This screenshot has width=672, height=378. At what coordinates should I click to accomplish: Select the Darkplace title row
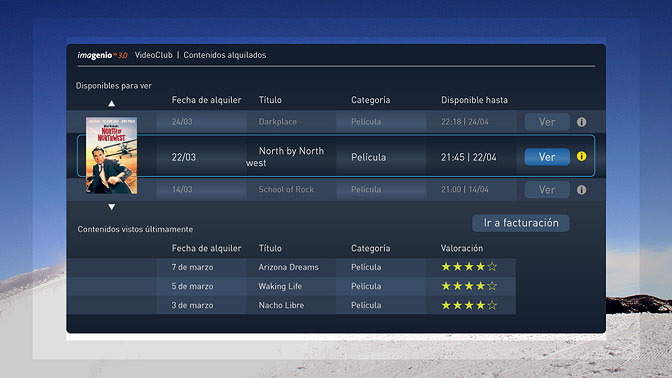point(336,122)
